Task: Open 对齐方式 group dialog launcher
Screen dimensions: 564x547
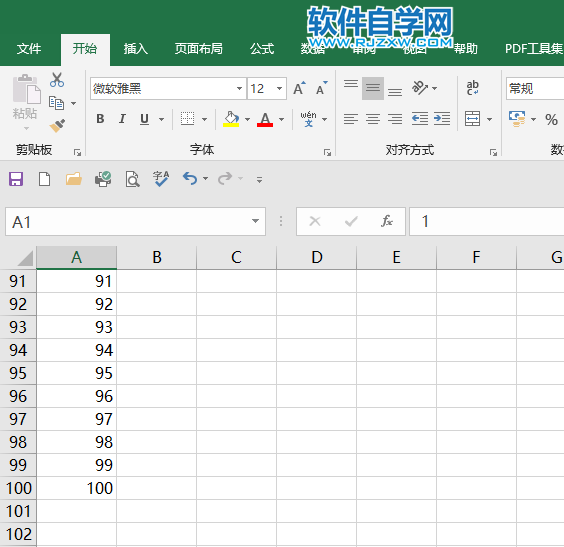Action: (493, 152)
